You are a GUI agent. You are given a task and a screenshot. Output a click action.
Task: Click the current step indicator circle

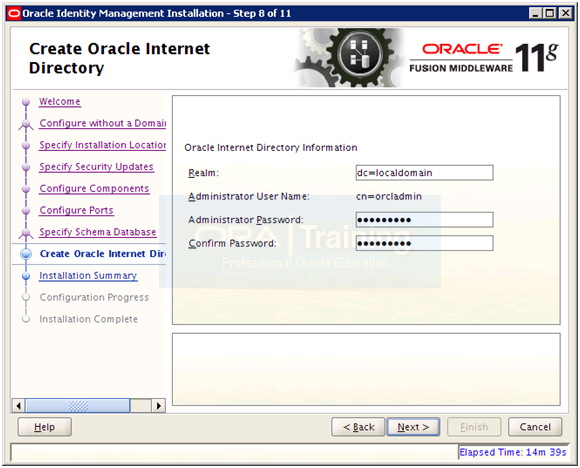pyautogui.click(x=26, y=254)
